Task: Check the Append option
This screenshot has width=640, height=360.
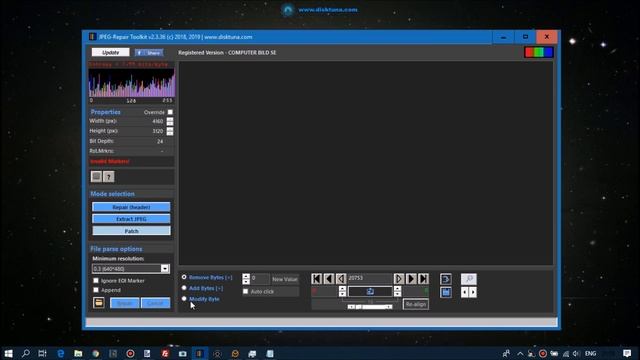Action: tap(96, 290)
